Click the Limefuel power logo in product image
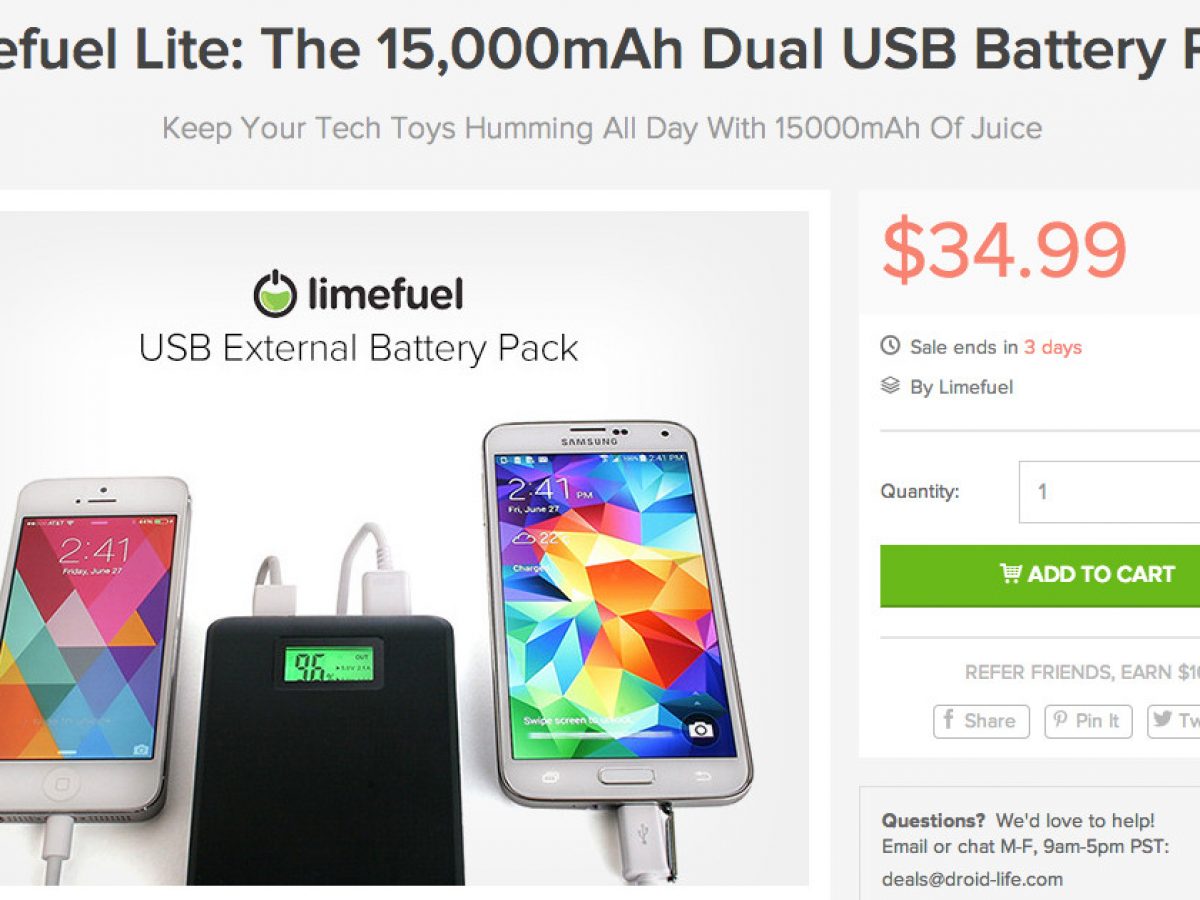 point(275,294)
